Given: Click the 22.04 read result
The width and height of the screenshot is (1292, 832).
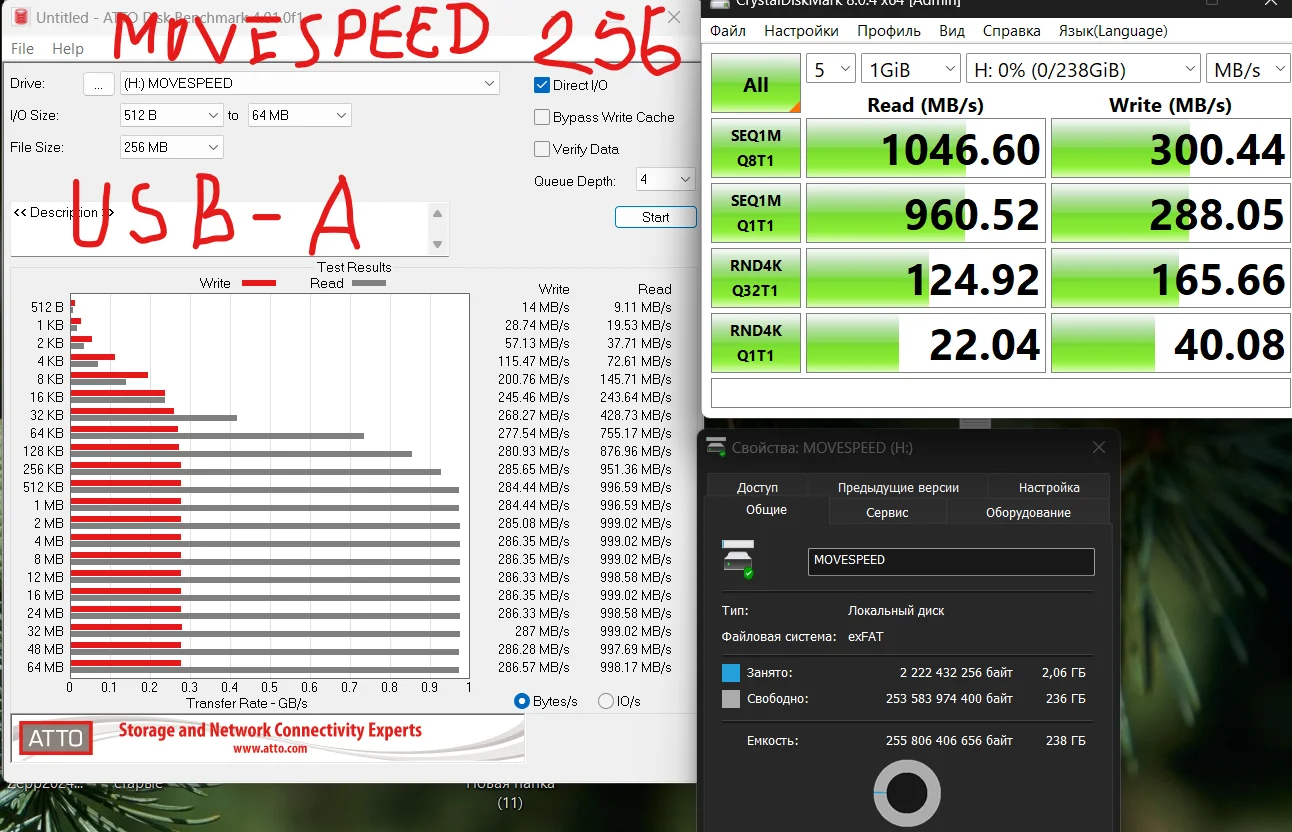Looking at the screenshot, I should point(926,344).
